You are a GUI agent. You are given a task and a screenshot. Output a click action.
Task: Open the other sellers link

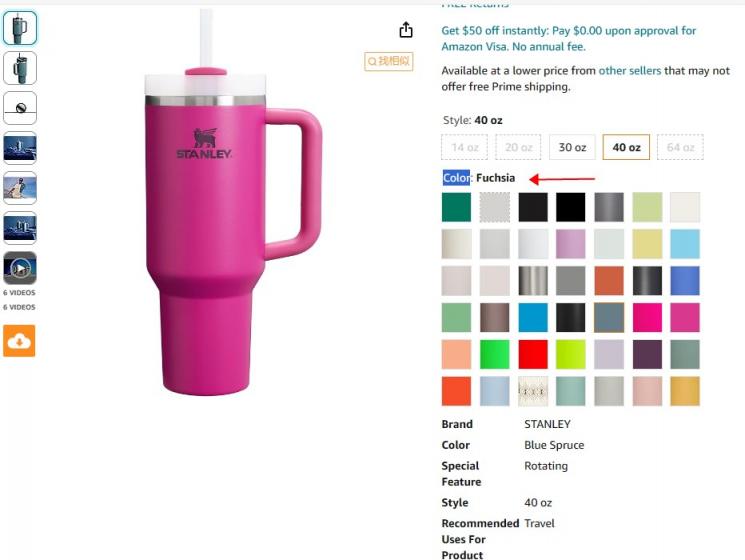(x=630, y=71)
